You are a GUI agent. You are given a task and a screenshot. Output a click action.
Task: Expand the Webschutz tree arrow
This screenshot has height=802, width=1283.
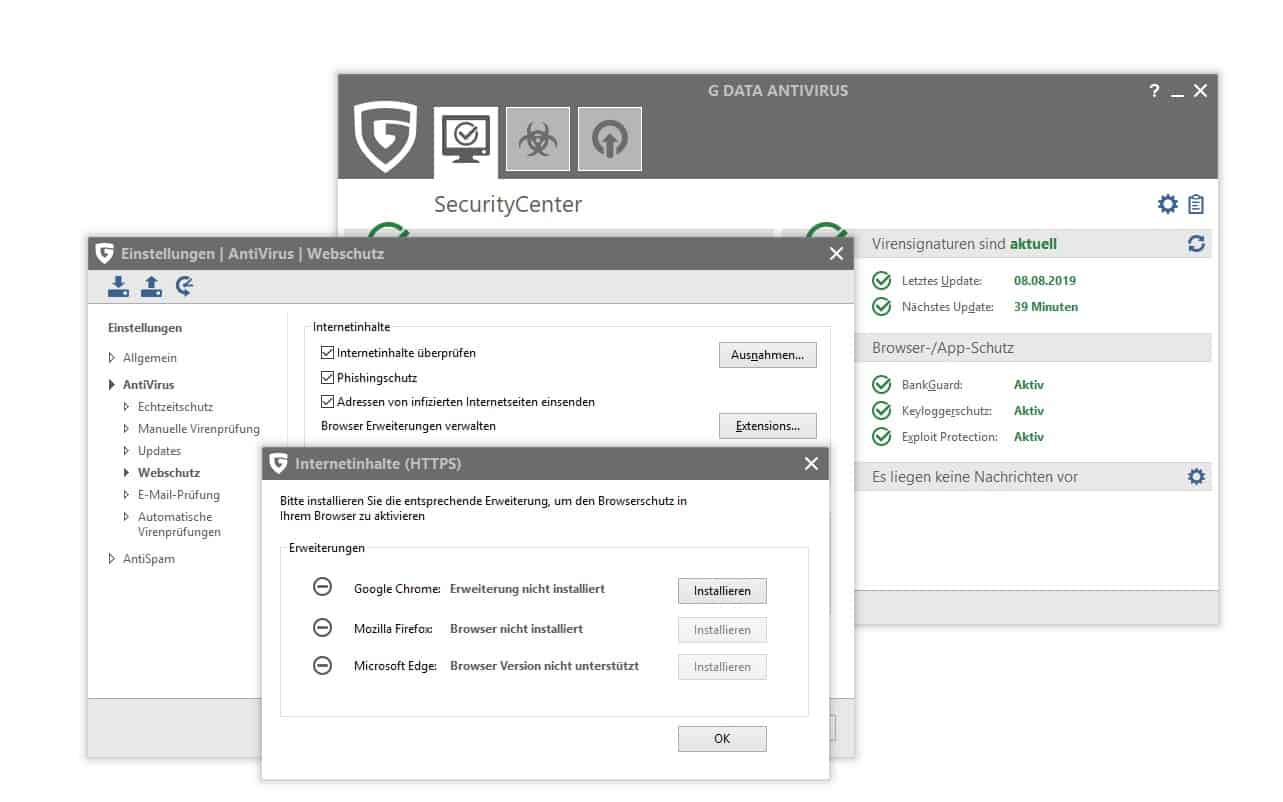click(x=127, y=473)
